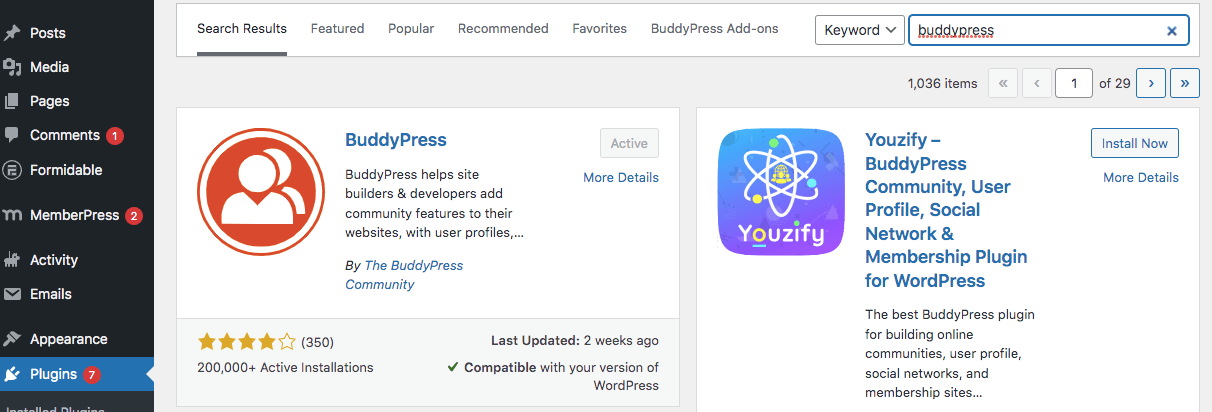Image resolution: width=1212 pixels, height=412 pixels.
Task: Click the Youzify plugin logo
Action: tap(781, 192)
